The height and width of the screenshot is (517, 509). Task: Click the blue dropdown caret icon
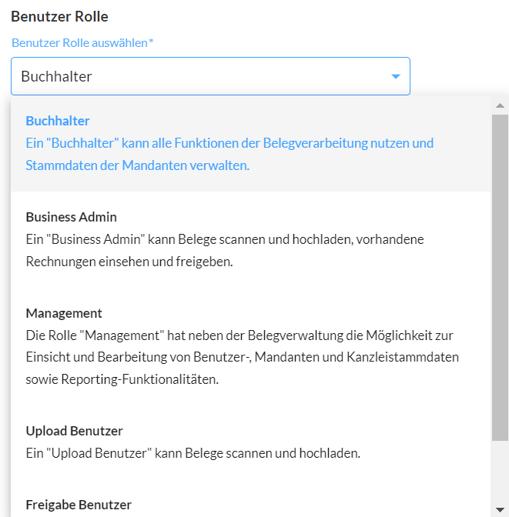coord(395,76)
